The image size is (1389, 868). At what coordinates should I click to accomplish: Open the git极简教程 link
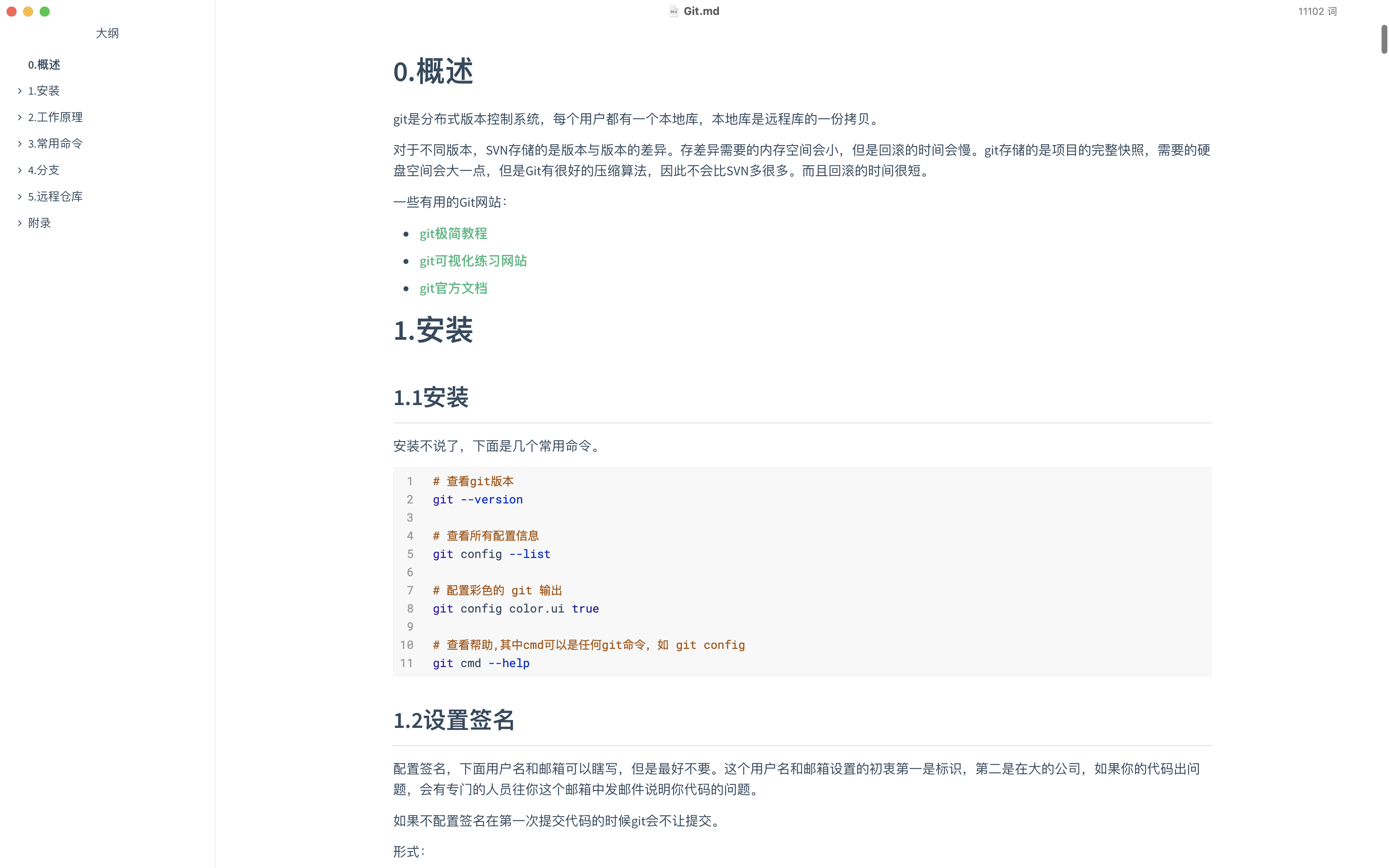tap(453, 234)
